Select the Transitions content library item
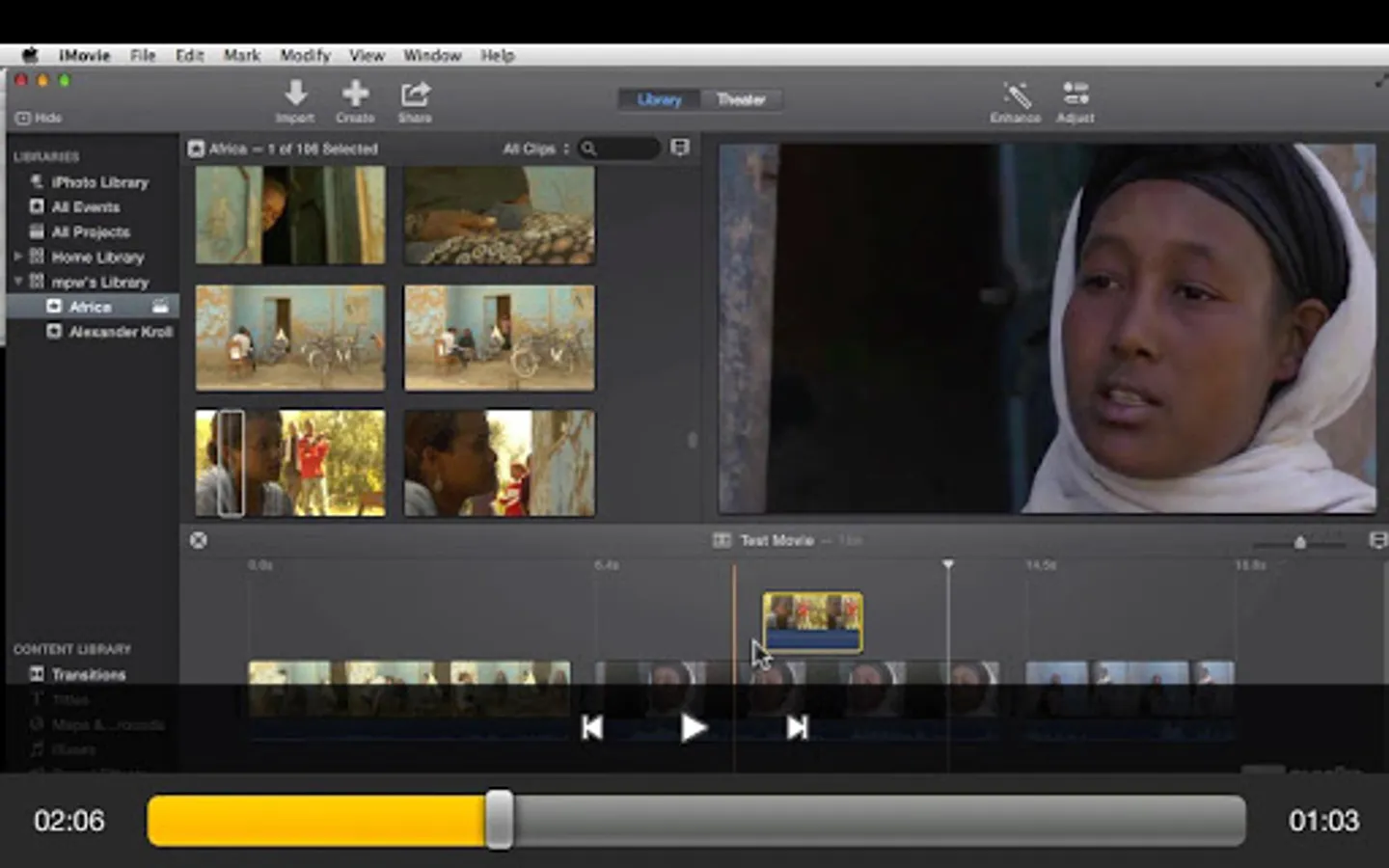The image size is (1389, 868). click(88, 674)
